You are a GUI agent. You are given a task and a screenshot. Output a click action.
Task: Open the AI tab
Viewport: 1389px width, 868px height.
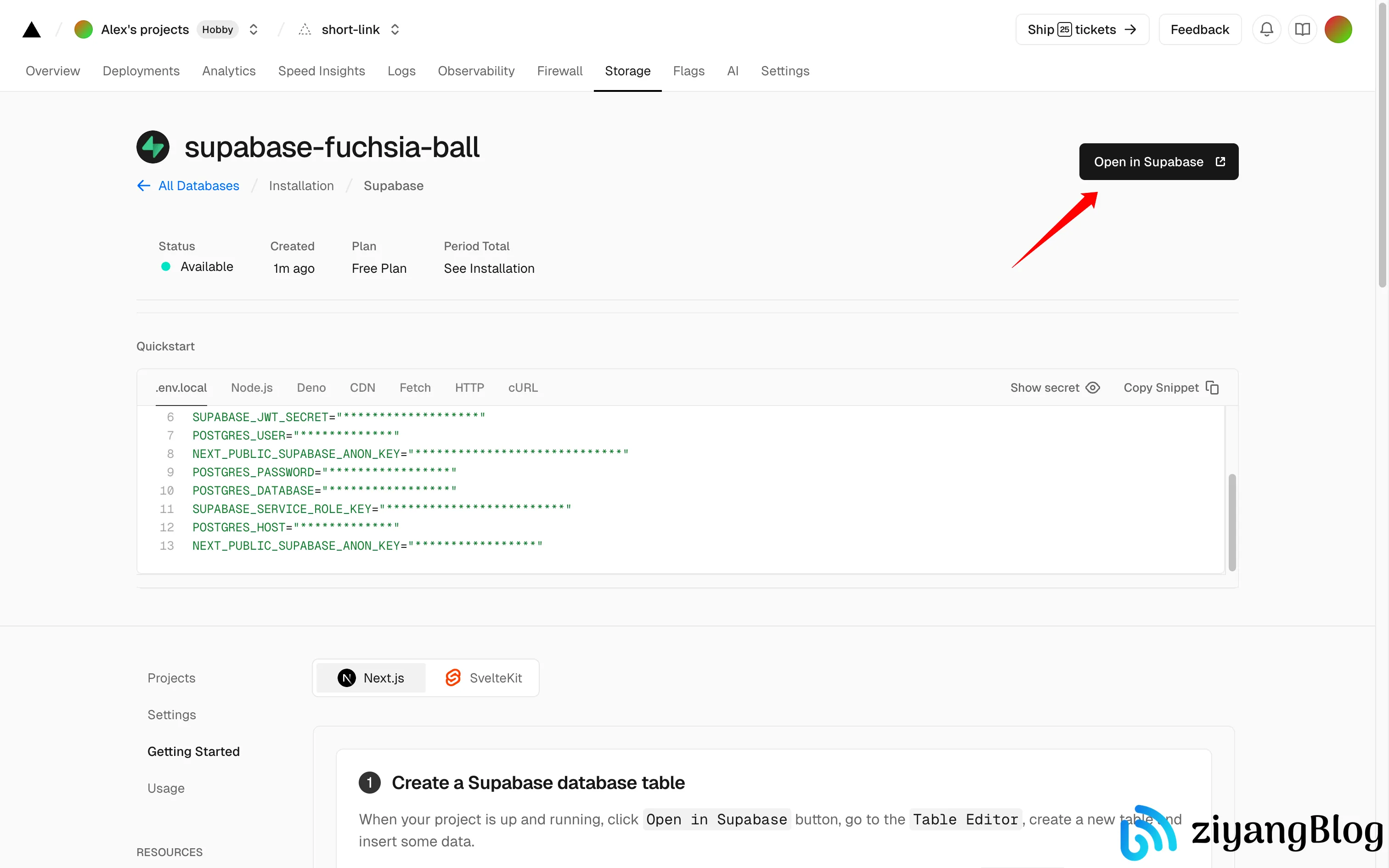(732, 71)
